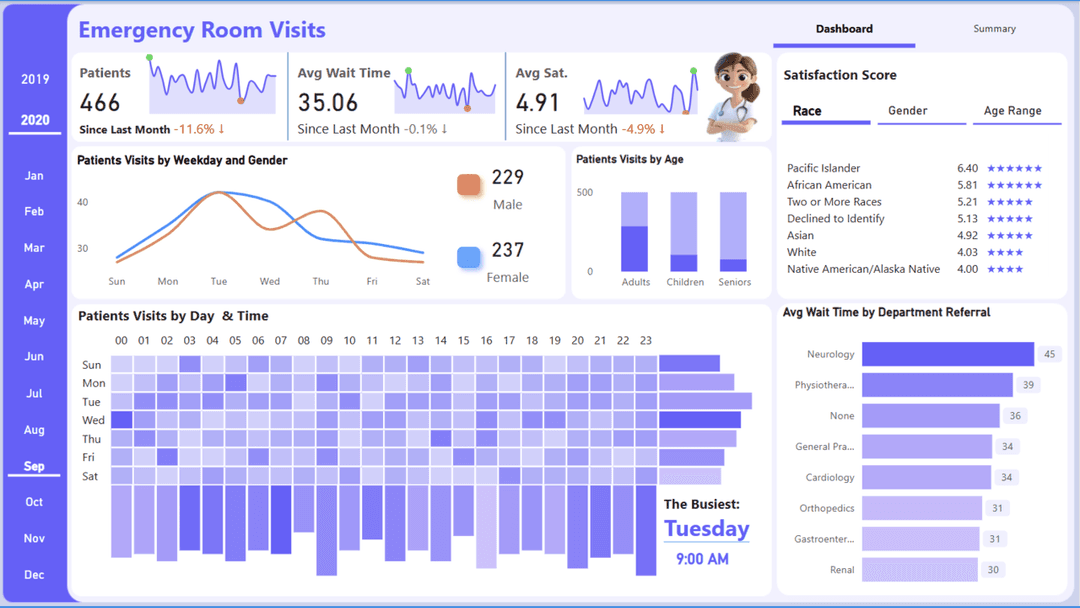Click Wednesday 00 hour heatmap cell
1080x608 pixels.
pos(121,420)
